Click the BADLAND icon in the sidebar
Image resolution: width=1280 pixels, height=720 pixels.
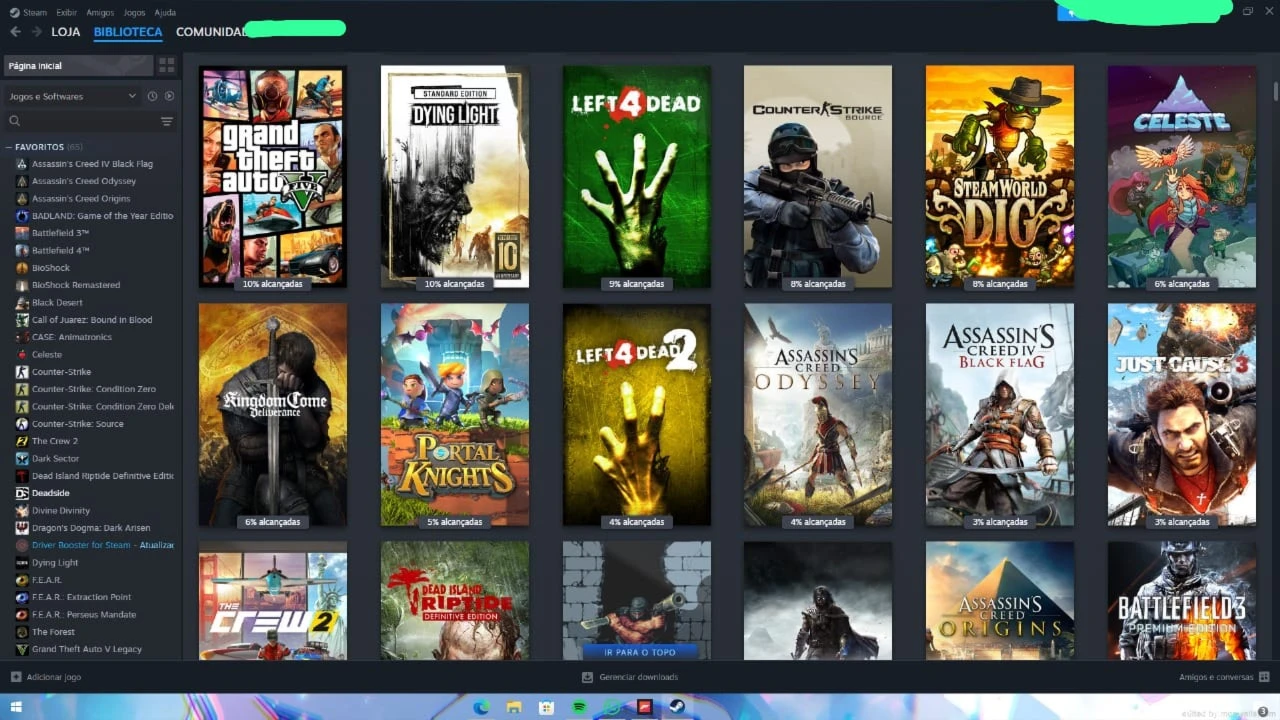[x=22, y=215]
